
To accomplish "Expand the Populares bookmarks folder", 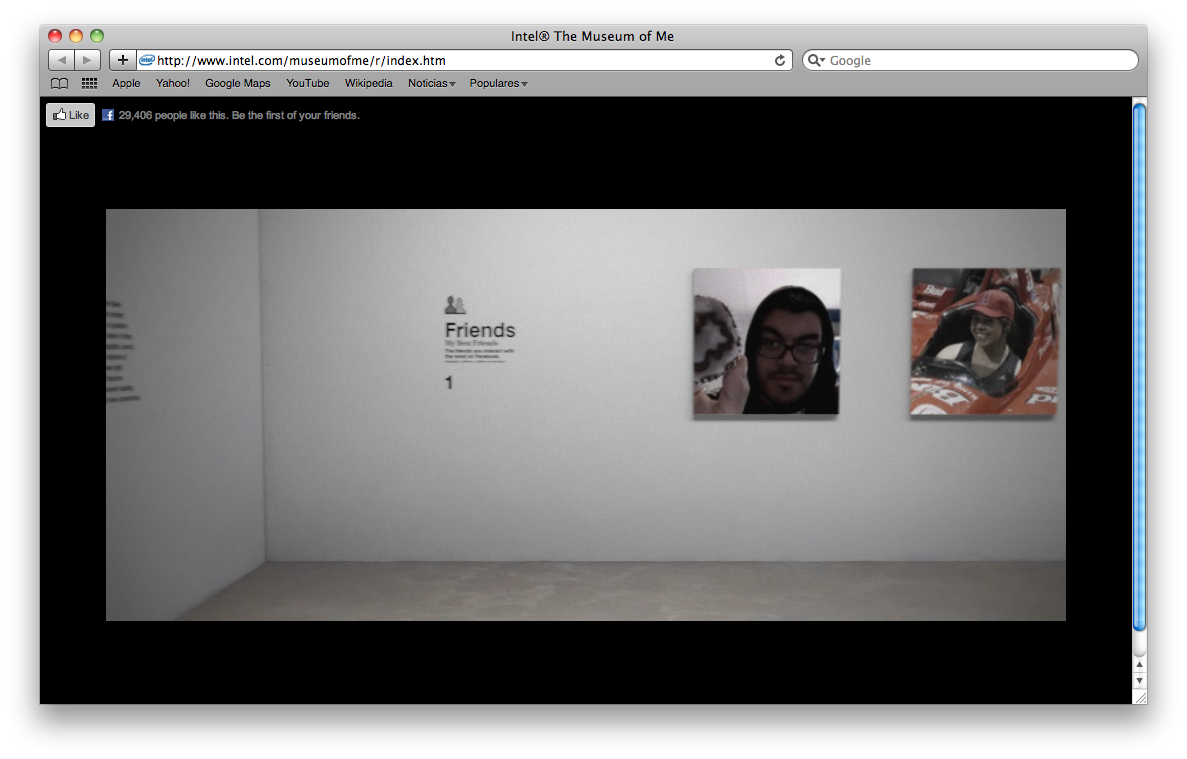I will pos(498,84).
